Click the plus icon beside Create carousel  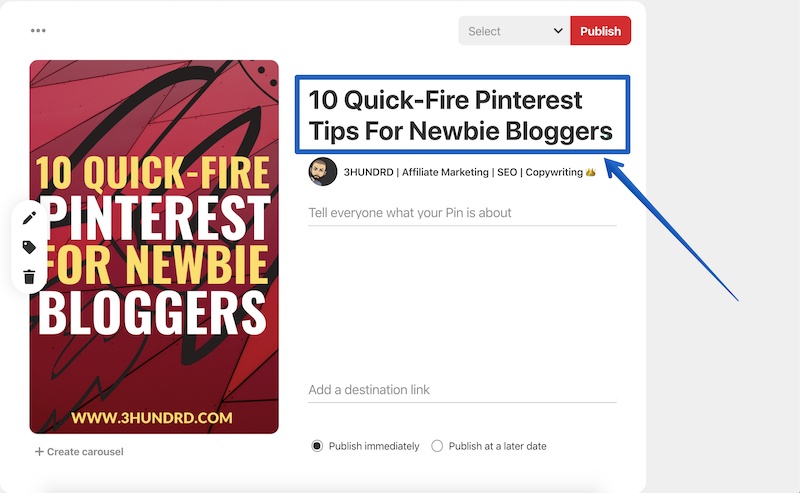(x=39, y=452)
